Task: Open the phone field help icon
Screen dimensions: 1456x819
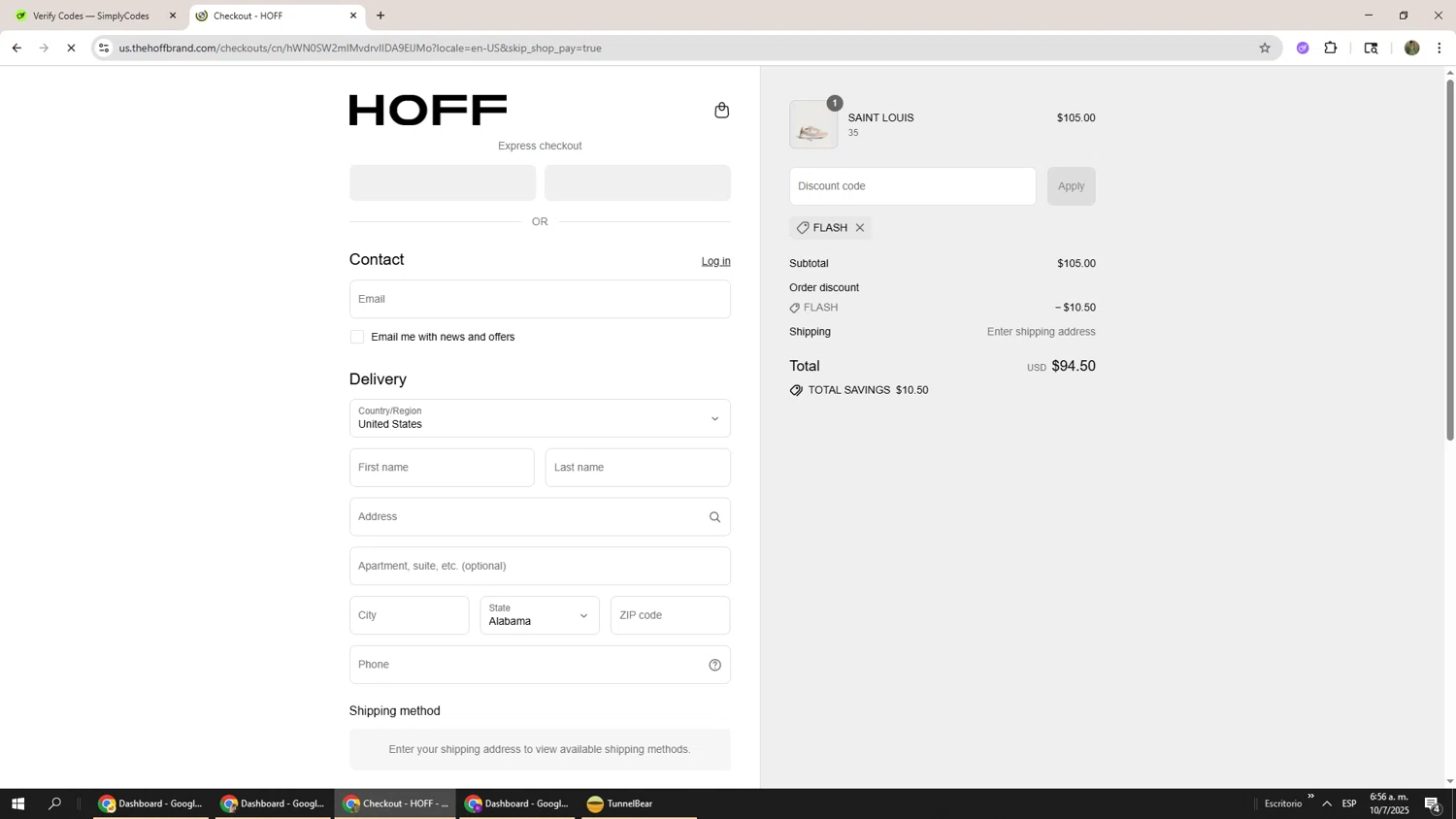Action: [x=715, y=665]
